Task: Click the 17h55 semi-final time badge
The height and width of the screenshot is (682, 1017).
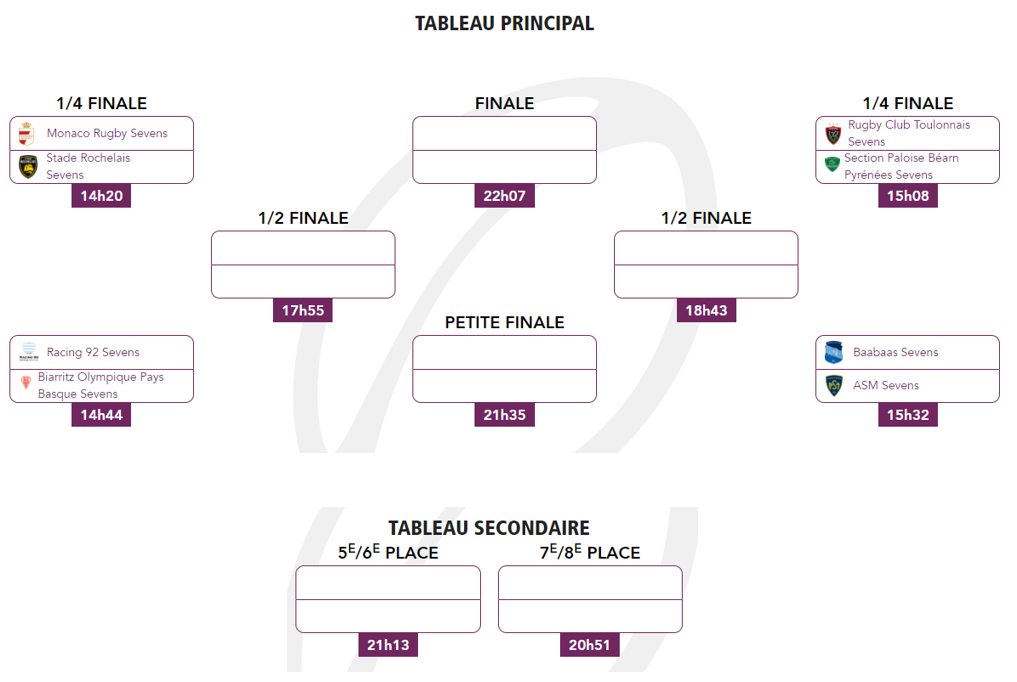Action: [x=302, y=311]
